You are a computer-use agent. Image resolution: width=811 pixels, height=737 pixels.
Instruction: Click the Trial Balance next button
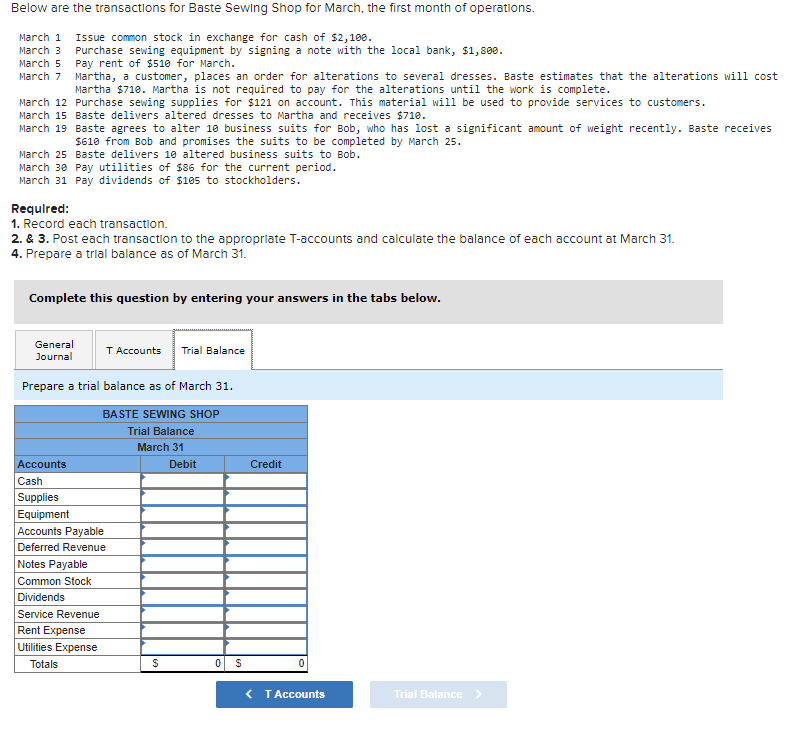point(437,694)
